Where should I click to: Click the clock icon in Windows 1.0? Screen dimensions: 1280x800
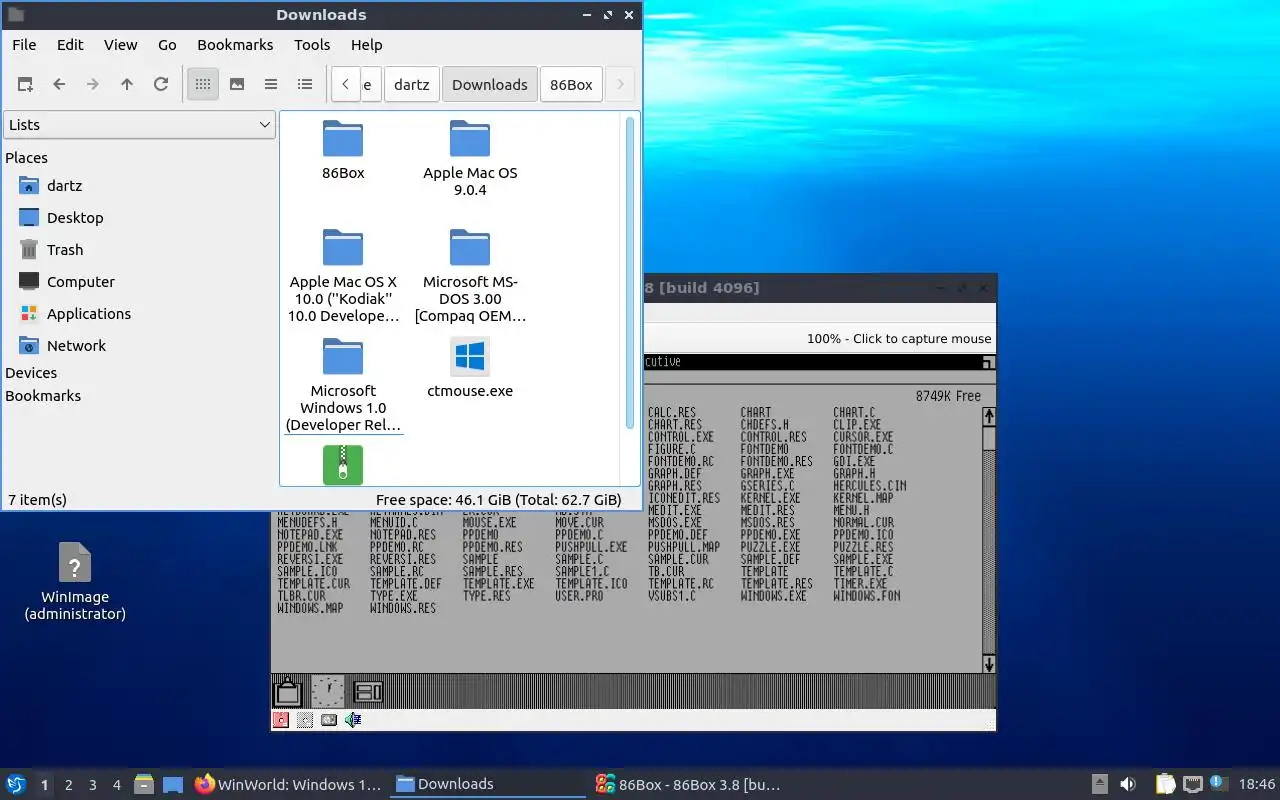(x=327, y=691)
